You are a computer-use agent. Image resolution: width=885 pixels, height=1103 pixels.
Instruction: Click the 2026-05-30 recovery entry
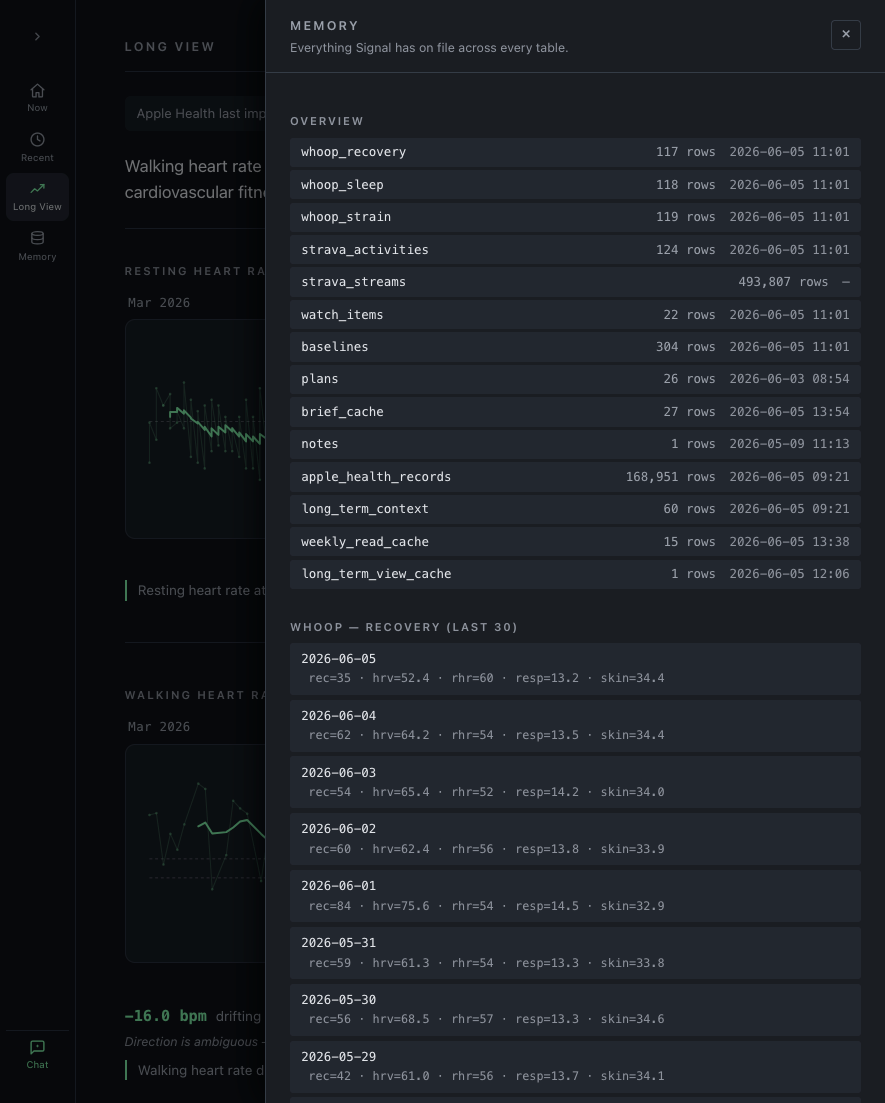pyautogui.click(x=575, y=1010)
